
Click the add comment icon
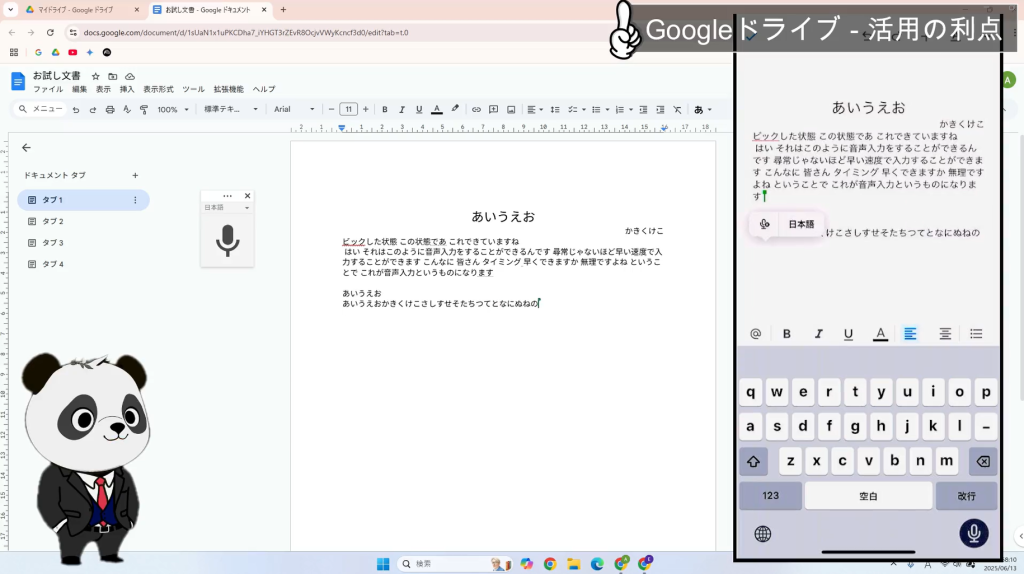click(x=494, y=110)
